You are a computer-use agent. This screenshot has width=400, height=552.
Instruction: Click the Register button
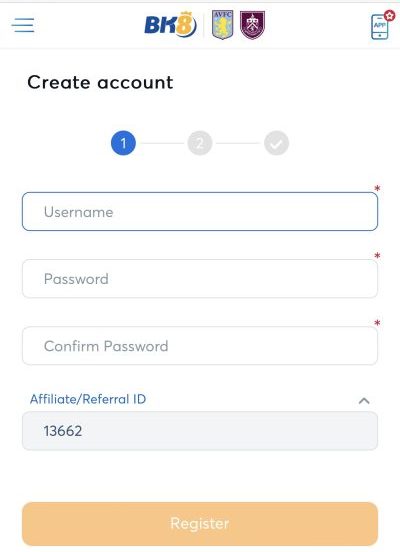point(200,524)
